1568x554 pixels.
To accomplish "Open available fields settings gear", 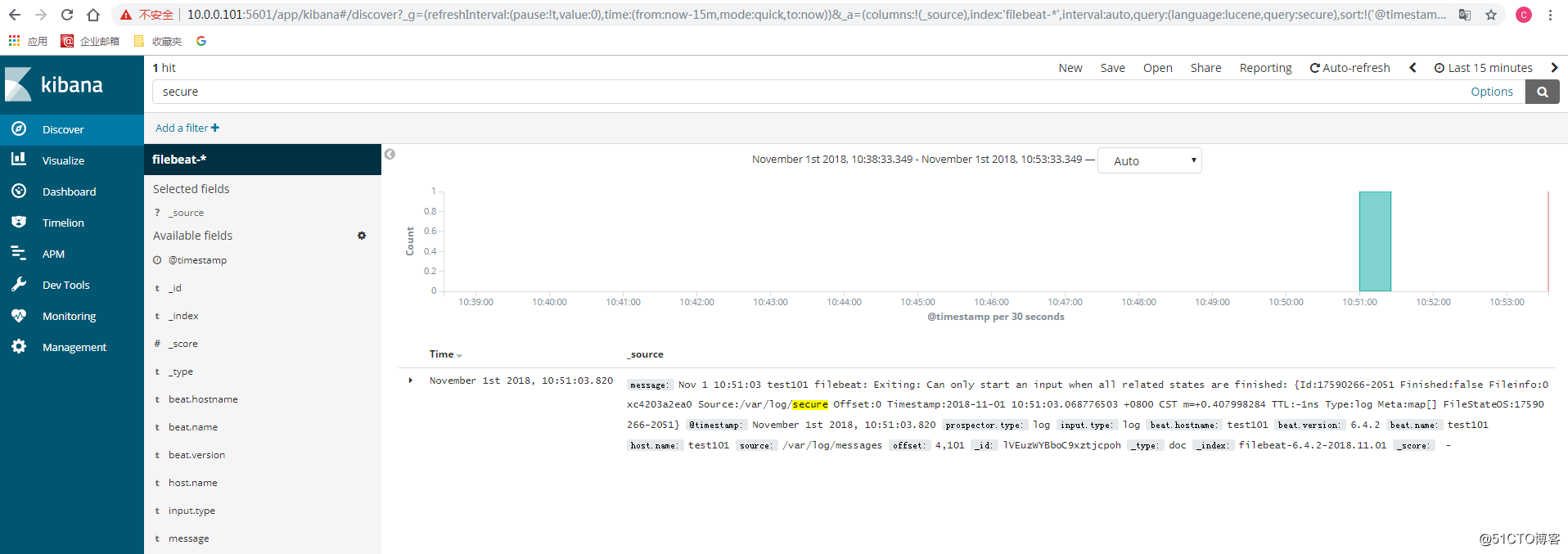I will tap(362, 236).
